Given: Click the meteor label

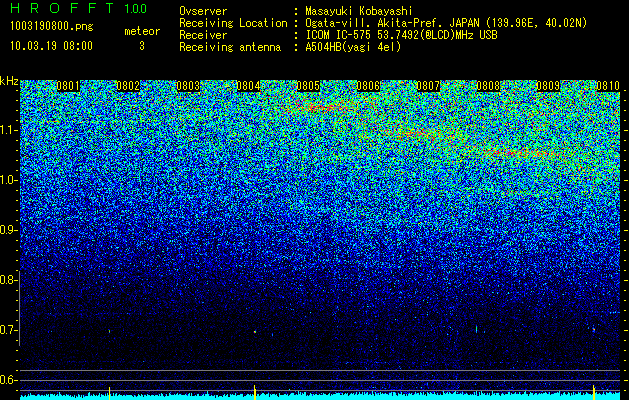Looking at the screenshot, I should pyautogui.click(x=142, y=31).
